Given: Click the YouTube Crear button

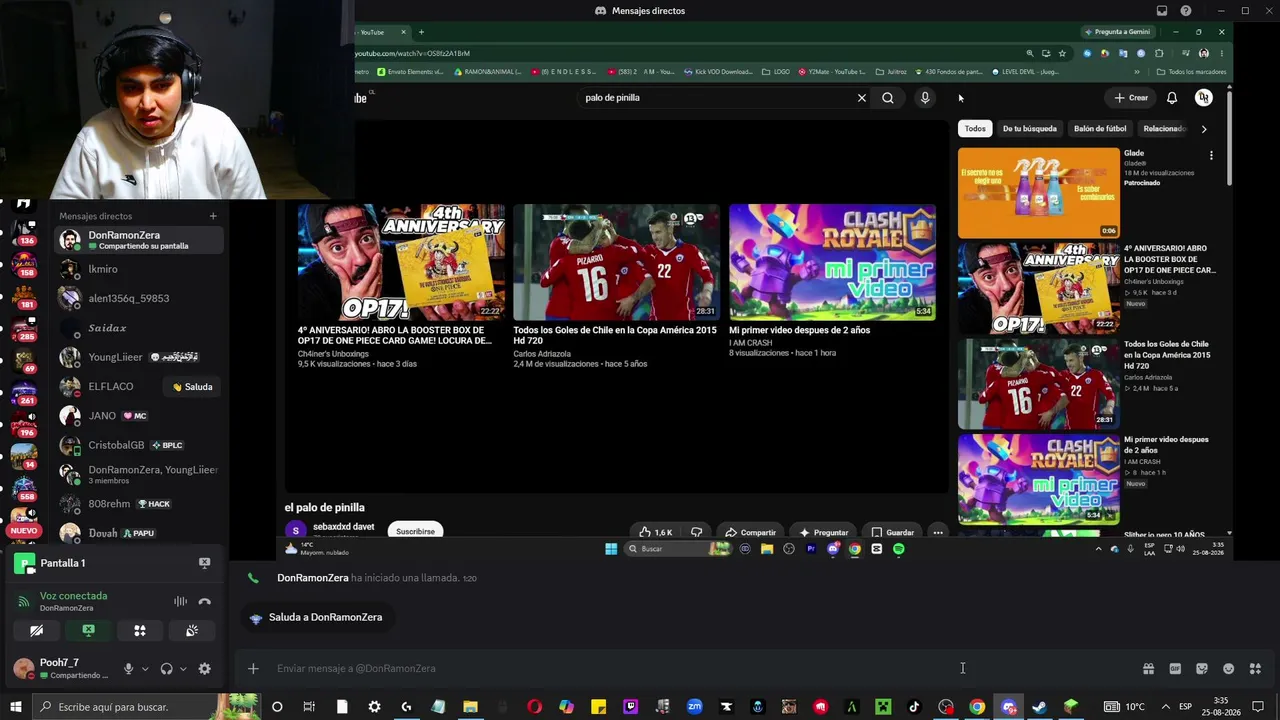Looking at the screenshot, I should coord(1131,98).
